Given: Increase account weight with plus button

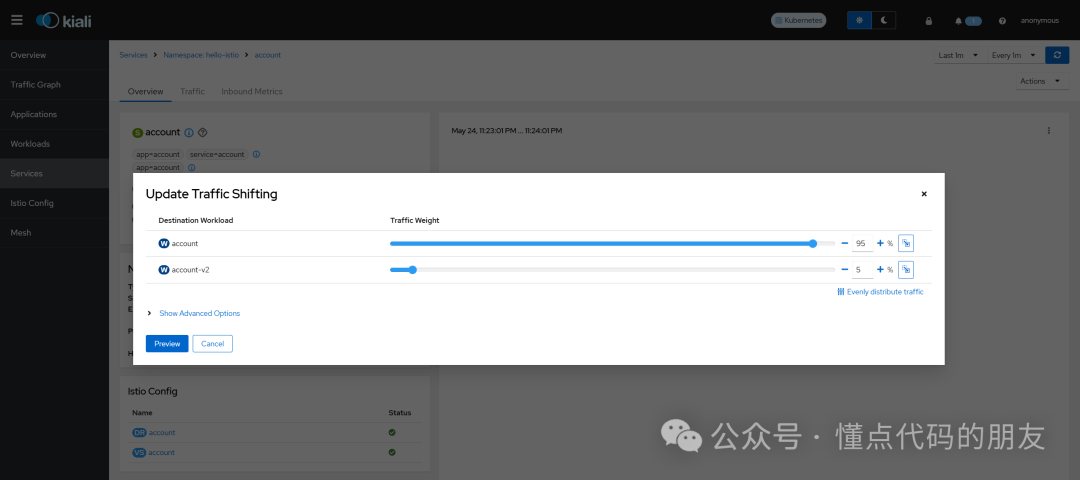Looking at the screenshot, I should point(880,243).
